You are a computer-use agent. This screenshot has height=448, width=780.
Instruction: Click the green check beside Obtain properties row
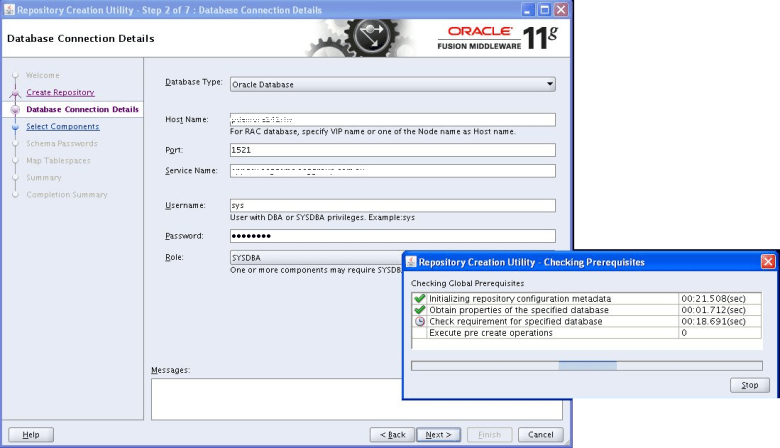coord(419,310)
